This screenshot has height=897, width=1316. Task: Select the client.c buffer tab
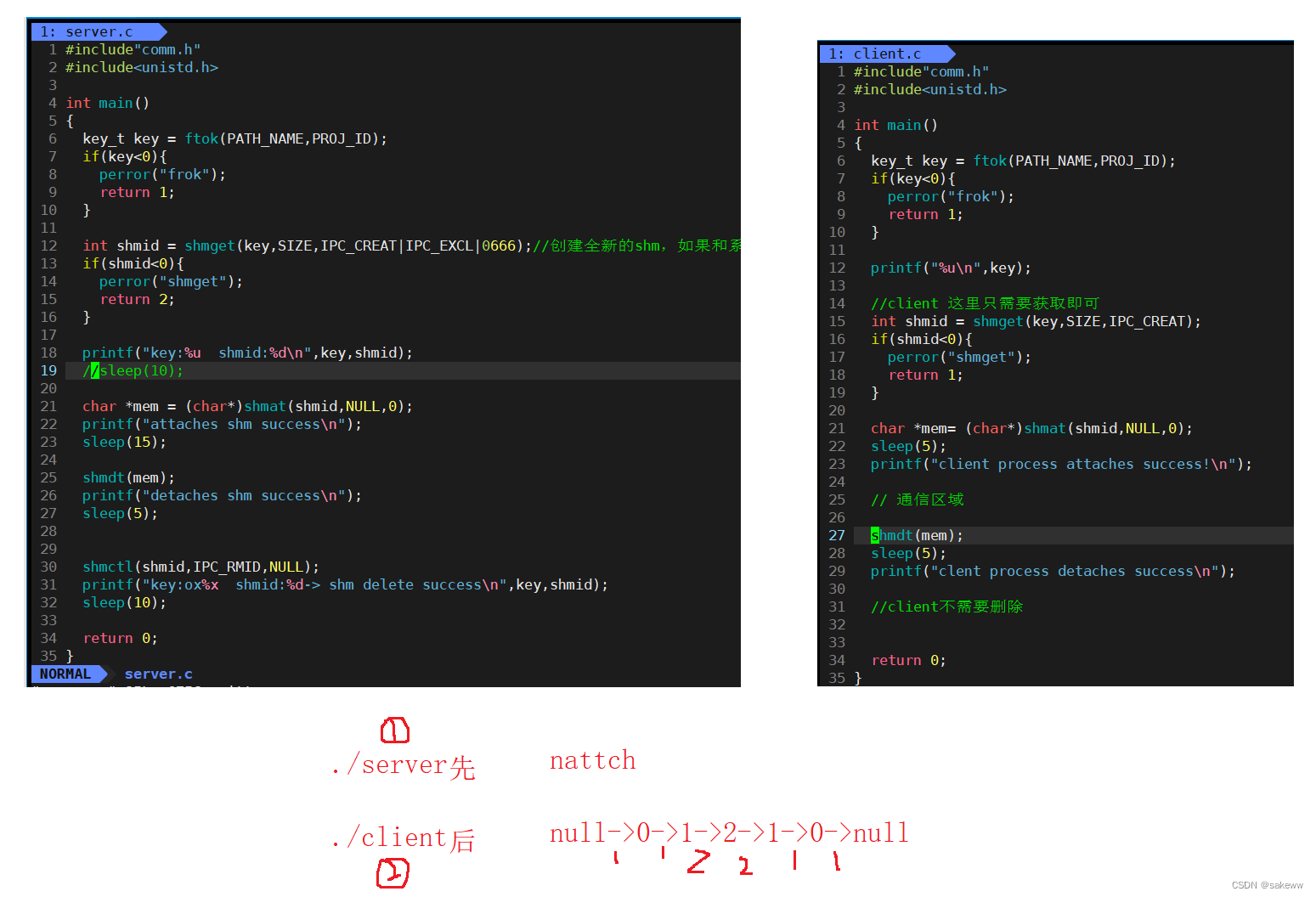pos(887,54)
